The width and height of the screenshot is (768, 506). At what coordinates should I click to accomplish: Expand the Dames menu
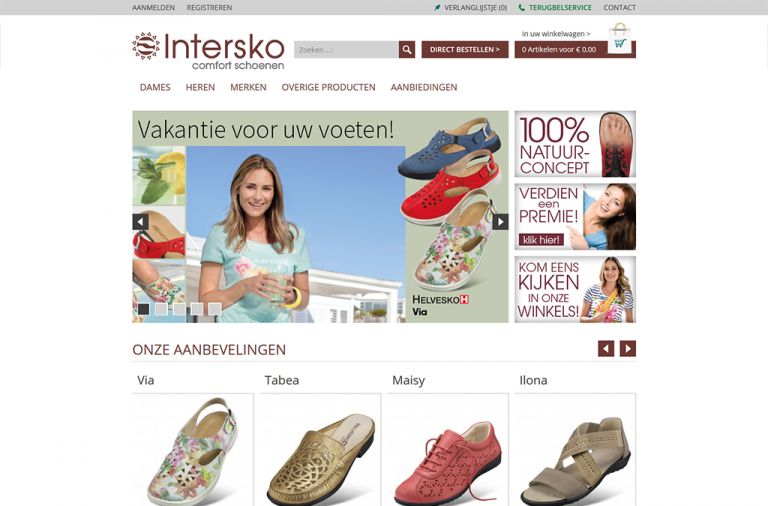pyautogui.click(x=155, y=87)
